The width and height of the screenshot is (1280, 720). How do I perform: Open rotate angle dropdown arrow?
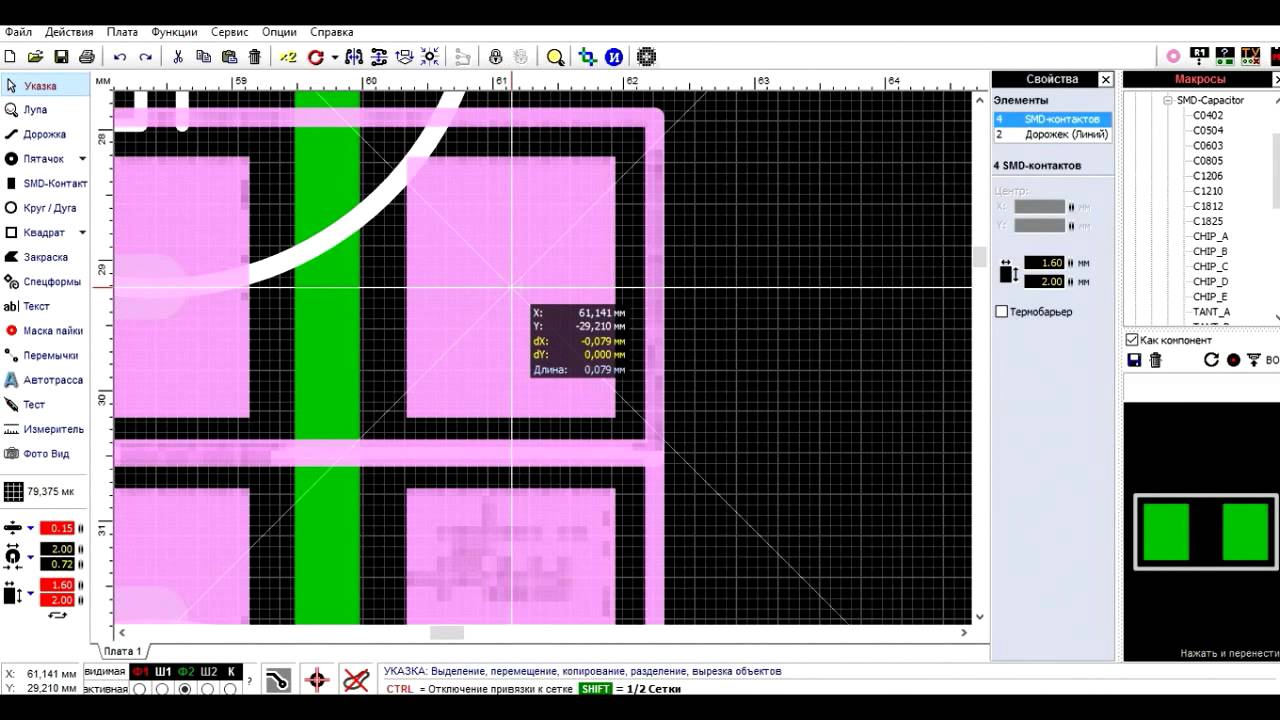(x=334, y=58)
